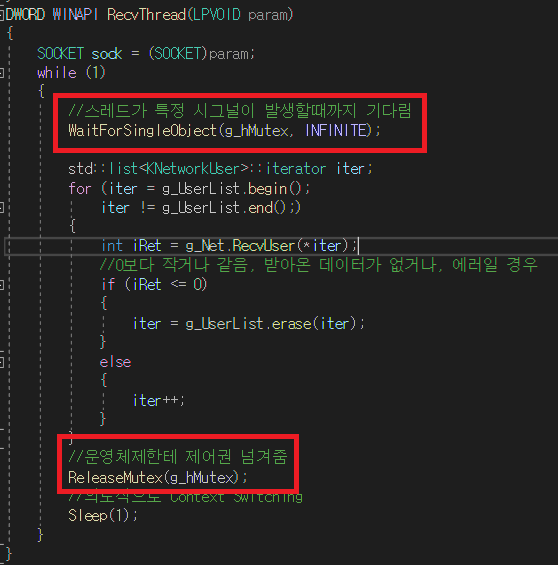The image size is (558, 565).
Task: Click the ReleaseMutex function call
Action: [115, 478]
